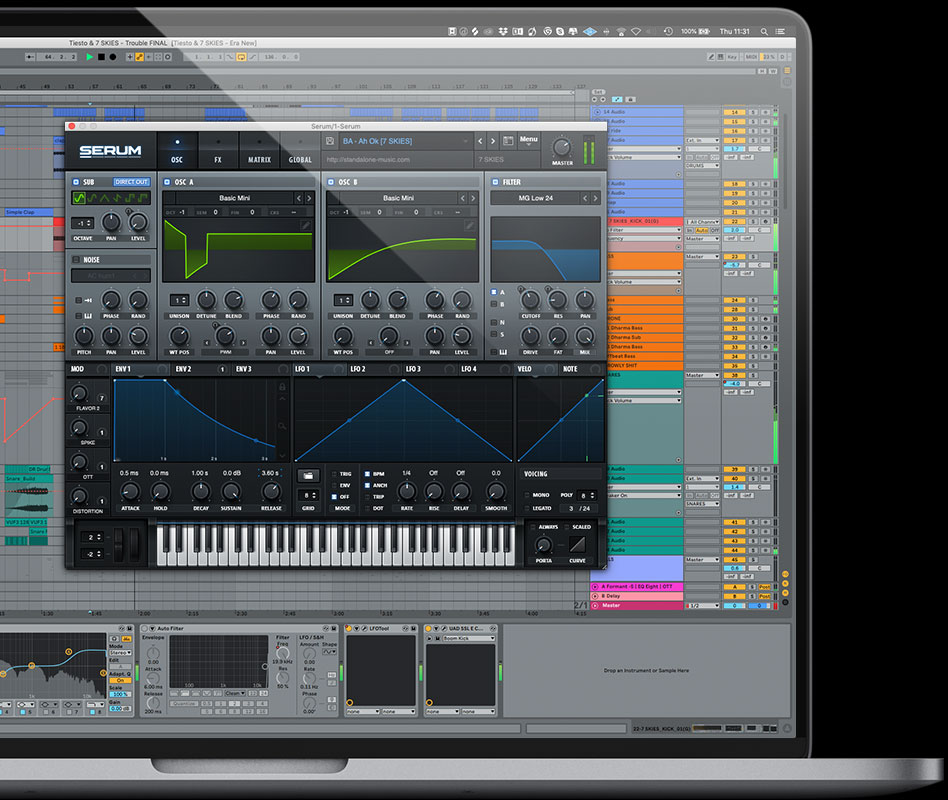The width and height of the screenshot is (948, 800).
Task: Toggle the LFO BPM sync checkbox
Action: pyautogui.click(x=367, y=474)
